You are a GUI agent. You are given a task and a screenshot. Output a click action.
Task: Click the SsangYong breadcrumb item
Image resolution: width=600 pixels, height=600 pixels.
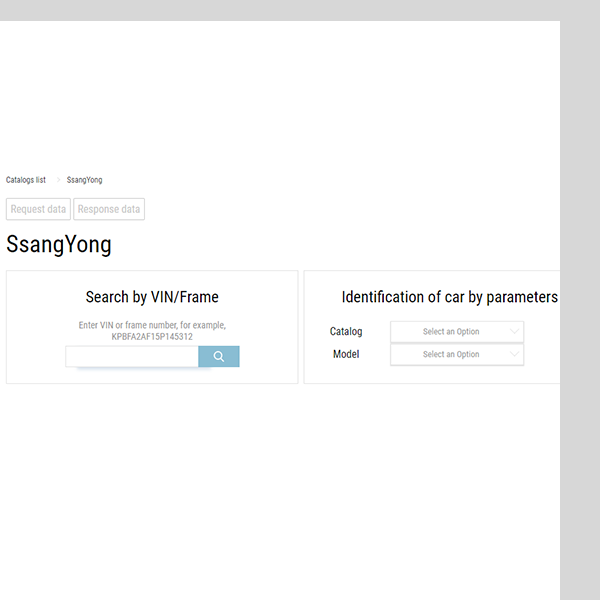[85, 180]
